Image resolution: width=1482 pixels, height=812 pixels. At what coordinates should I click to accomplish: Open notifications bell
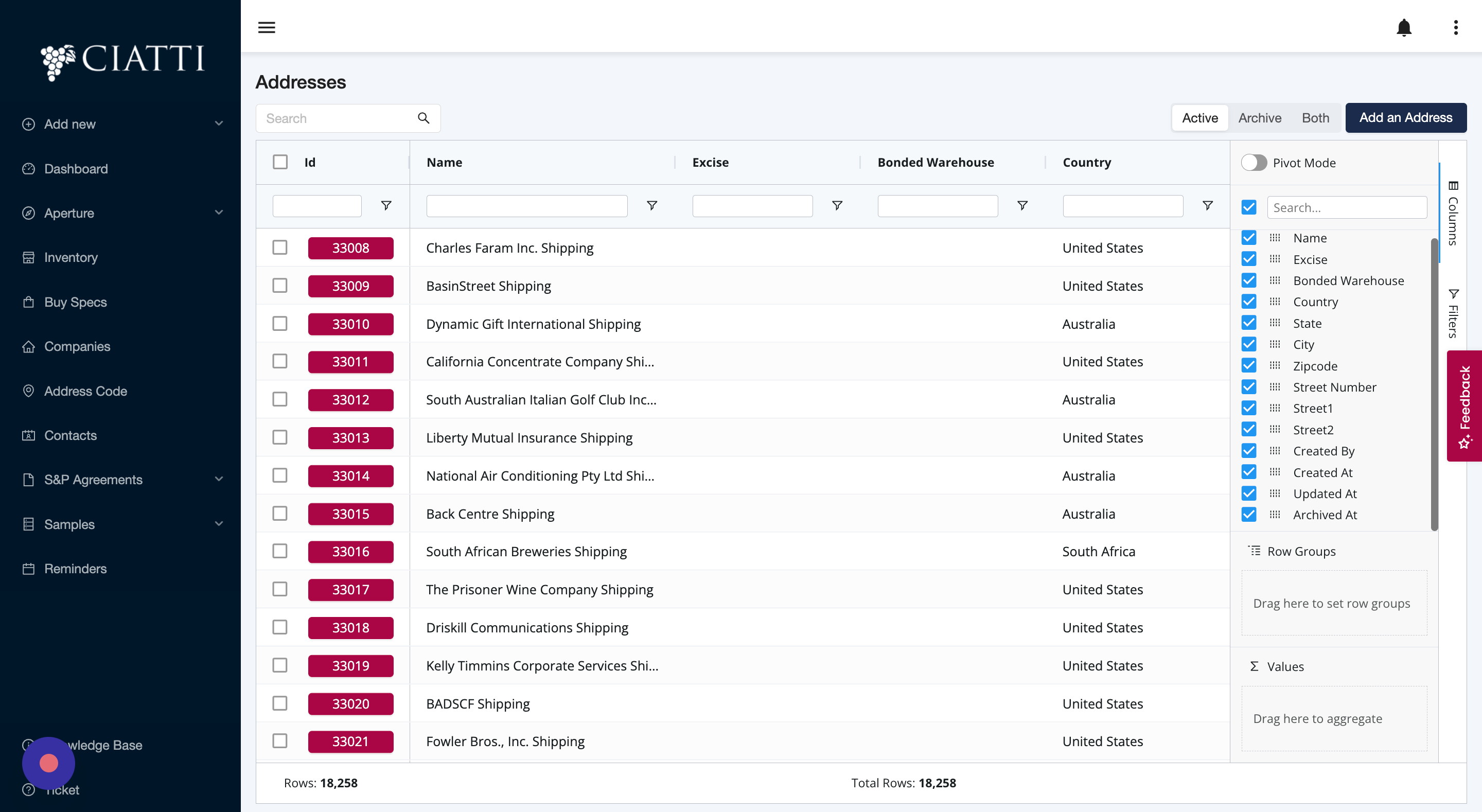(1404, 27)
